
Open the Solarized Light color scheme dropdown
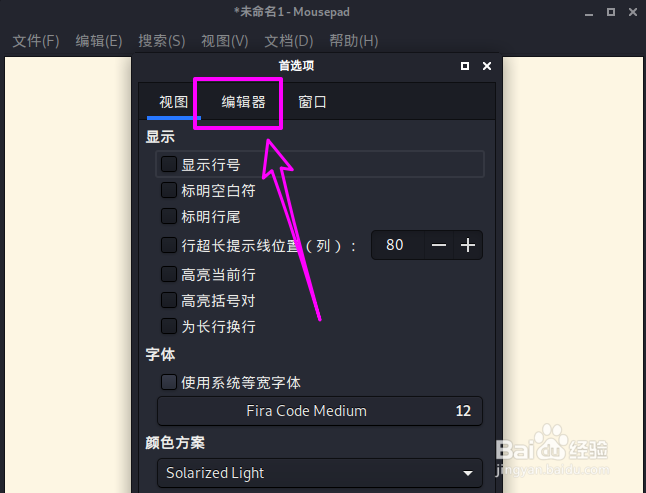320,473
